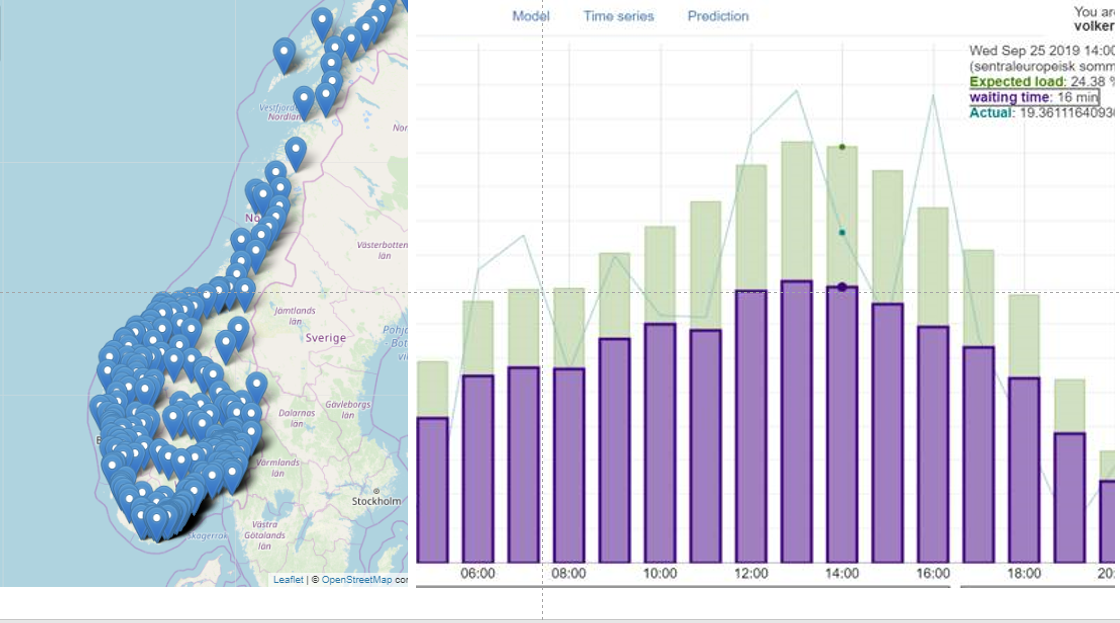Select the isolated map marker left of Vestfjorden
This screenshot has height=623, width=1120.
[284, 55]
